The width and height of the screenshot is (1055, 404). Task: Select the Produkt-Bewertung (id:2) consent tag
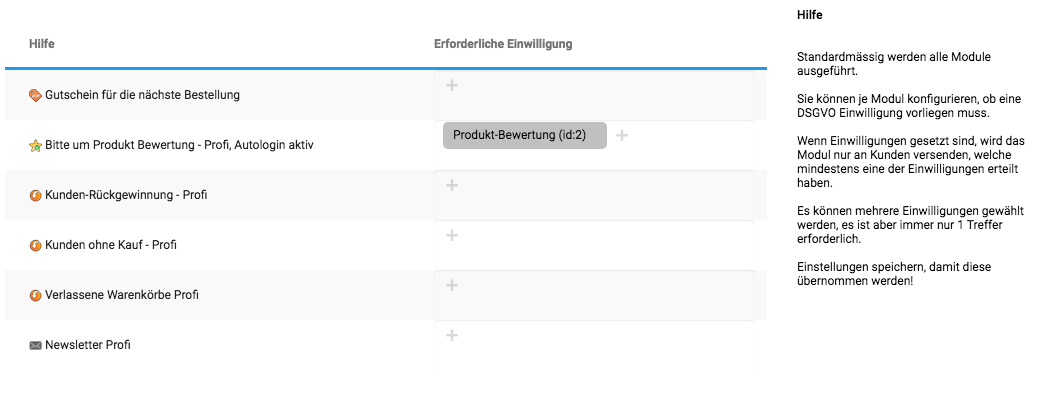coord(525,135)
